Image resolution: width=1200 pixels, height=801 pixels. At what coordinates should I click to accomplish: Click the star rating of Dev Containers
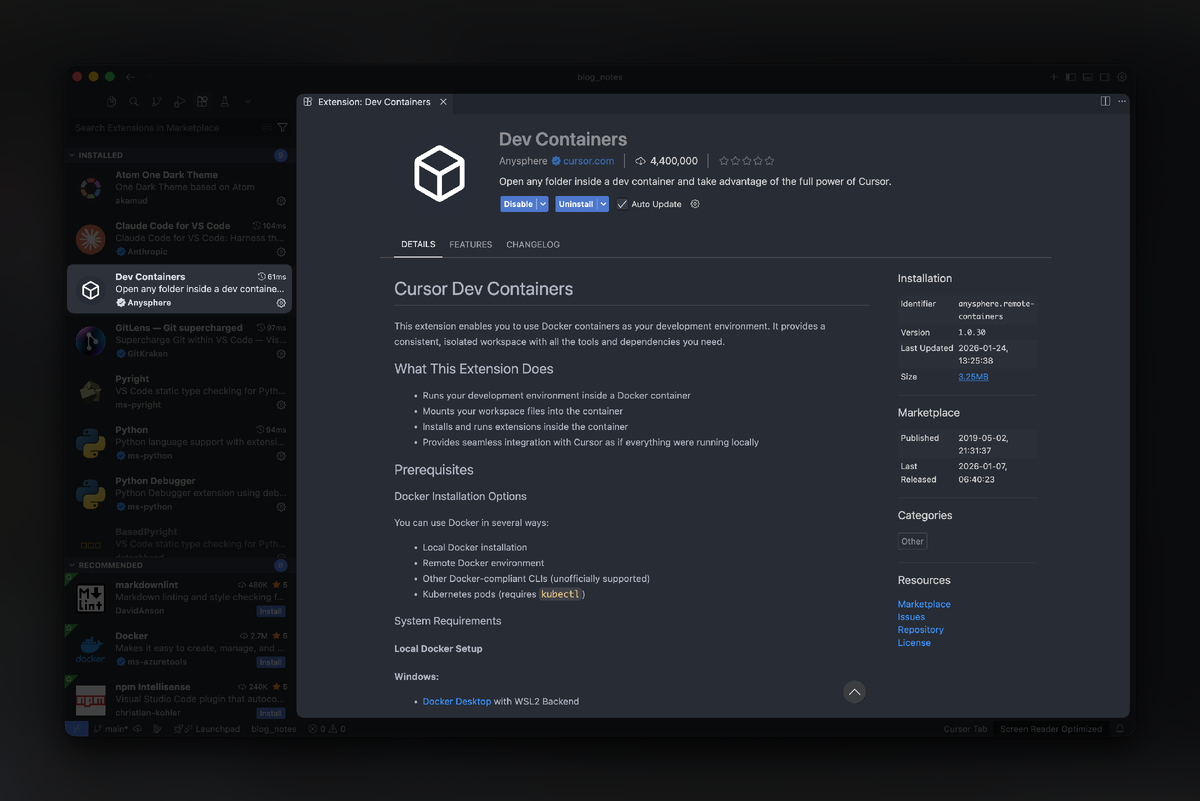tap(747, 161)
